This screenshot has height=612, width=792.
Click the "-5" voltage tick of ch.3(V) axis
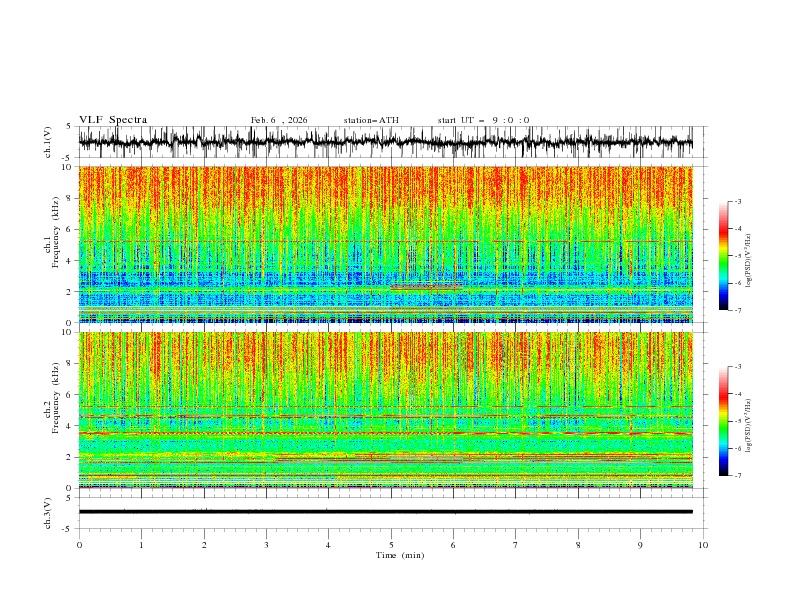pyautogui.click(x=67, y=529)
